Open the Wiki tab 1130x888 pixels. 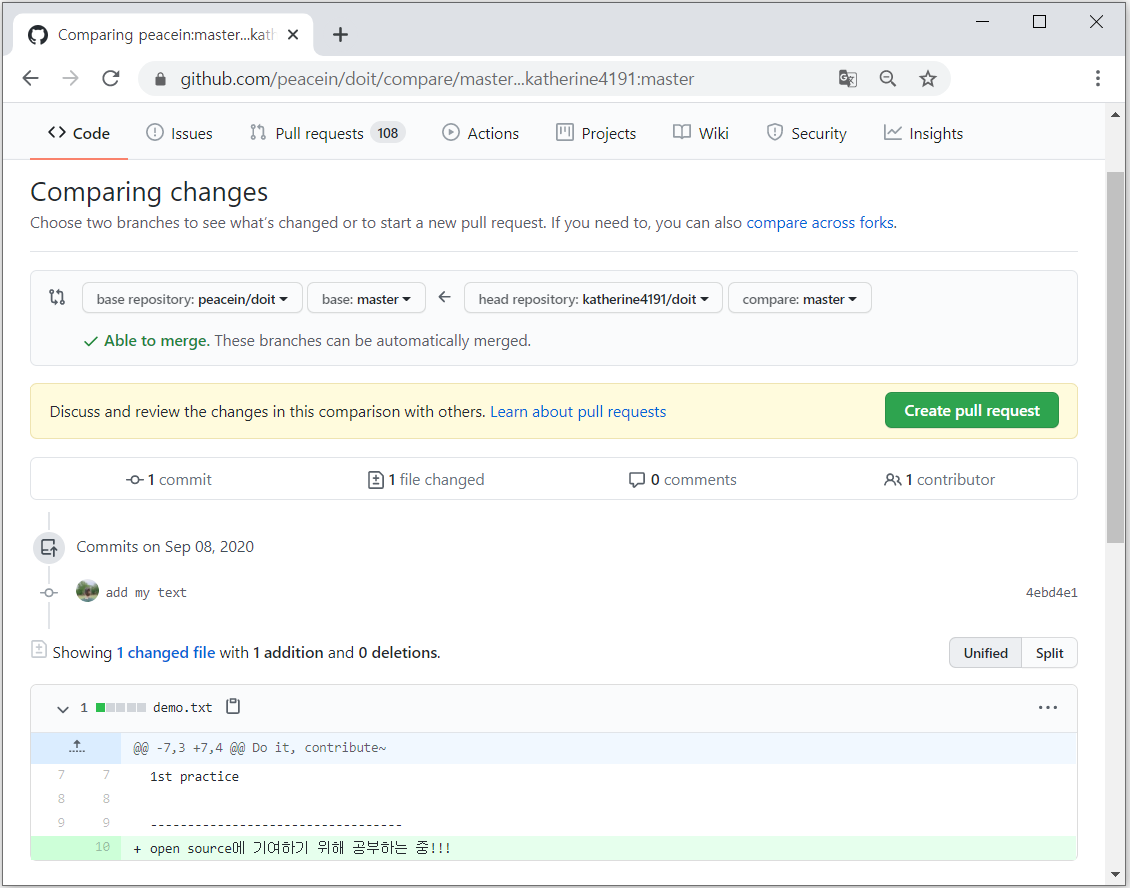click(x=700, y=133)
